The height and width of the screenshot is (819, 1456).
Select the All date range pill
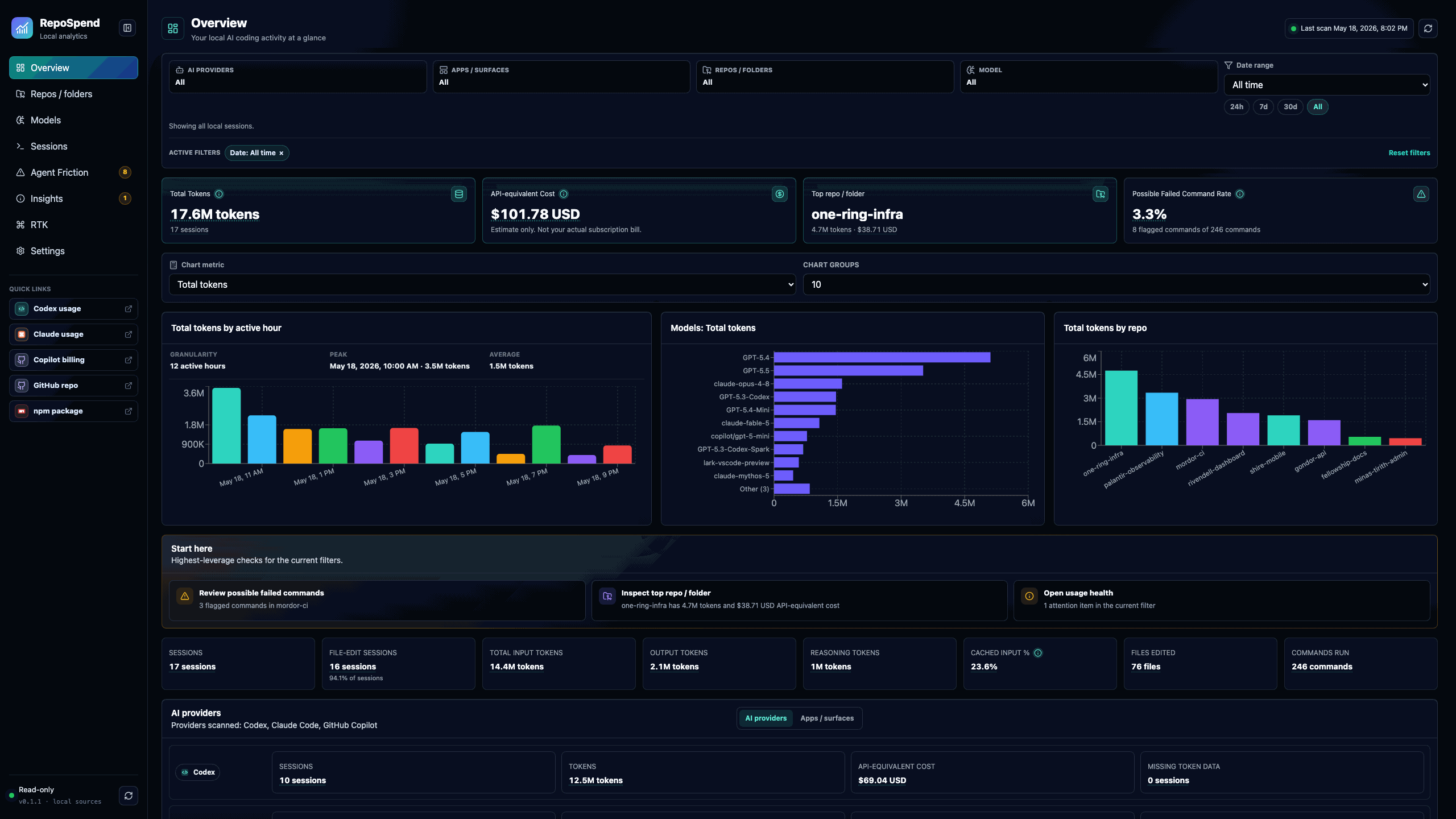click(x=1318, y=107)
